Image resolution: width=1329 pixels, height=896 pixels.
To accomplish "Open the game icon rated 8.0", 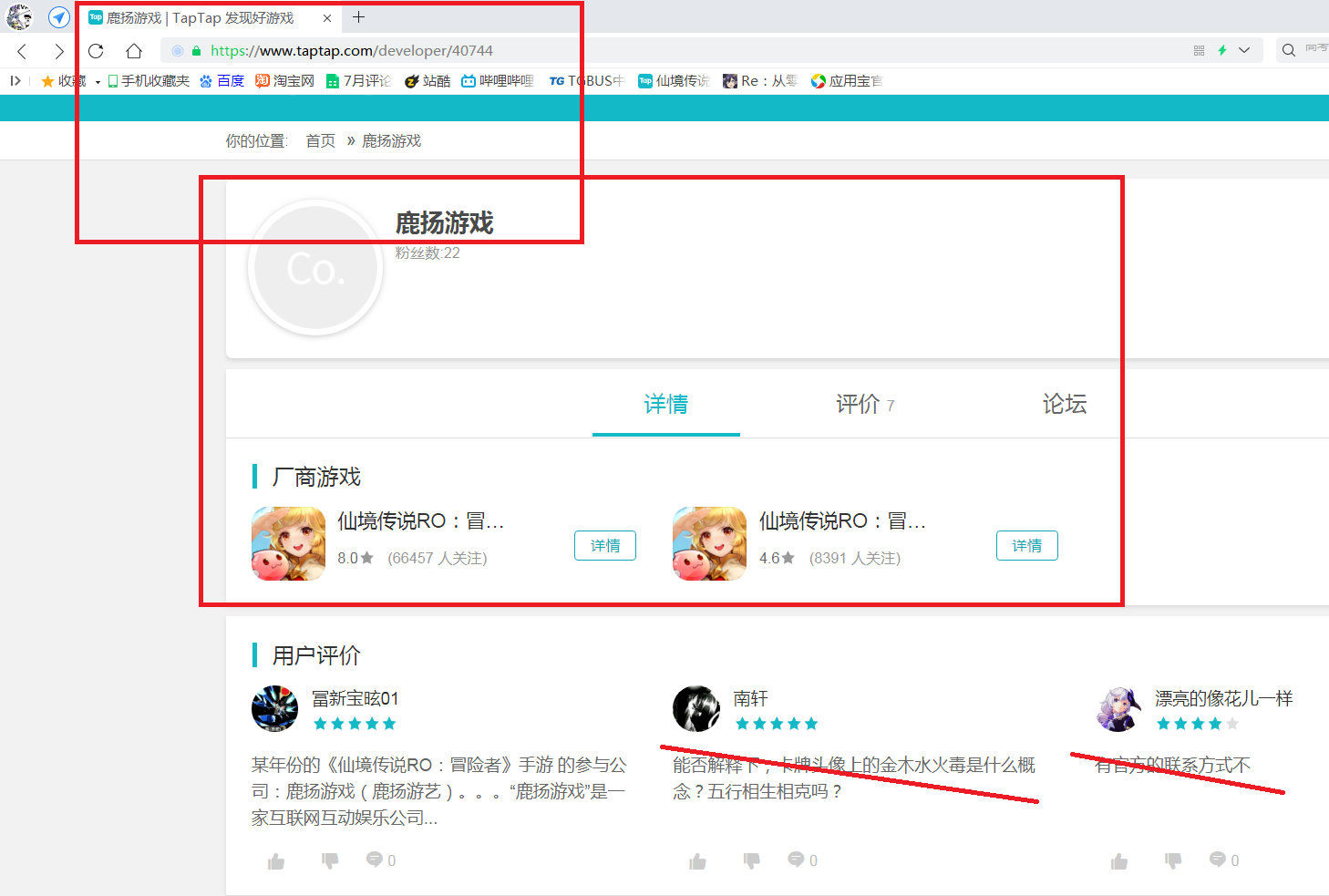I will (288, 544).
